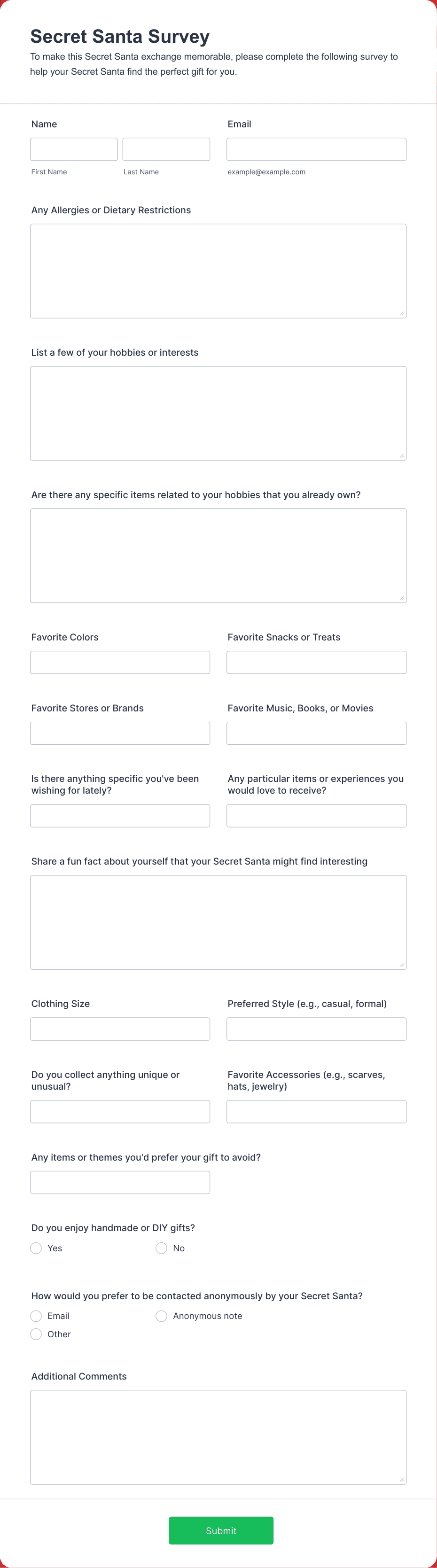Select the Other contact option
Image resolution: width=437 pixels, height=1568 pixels.
point(36,1334)
